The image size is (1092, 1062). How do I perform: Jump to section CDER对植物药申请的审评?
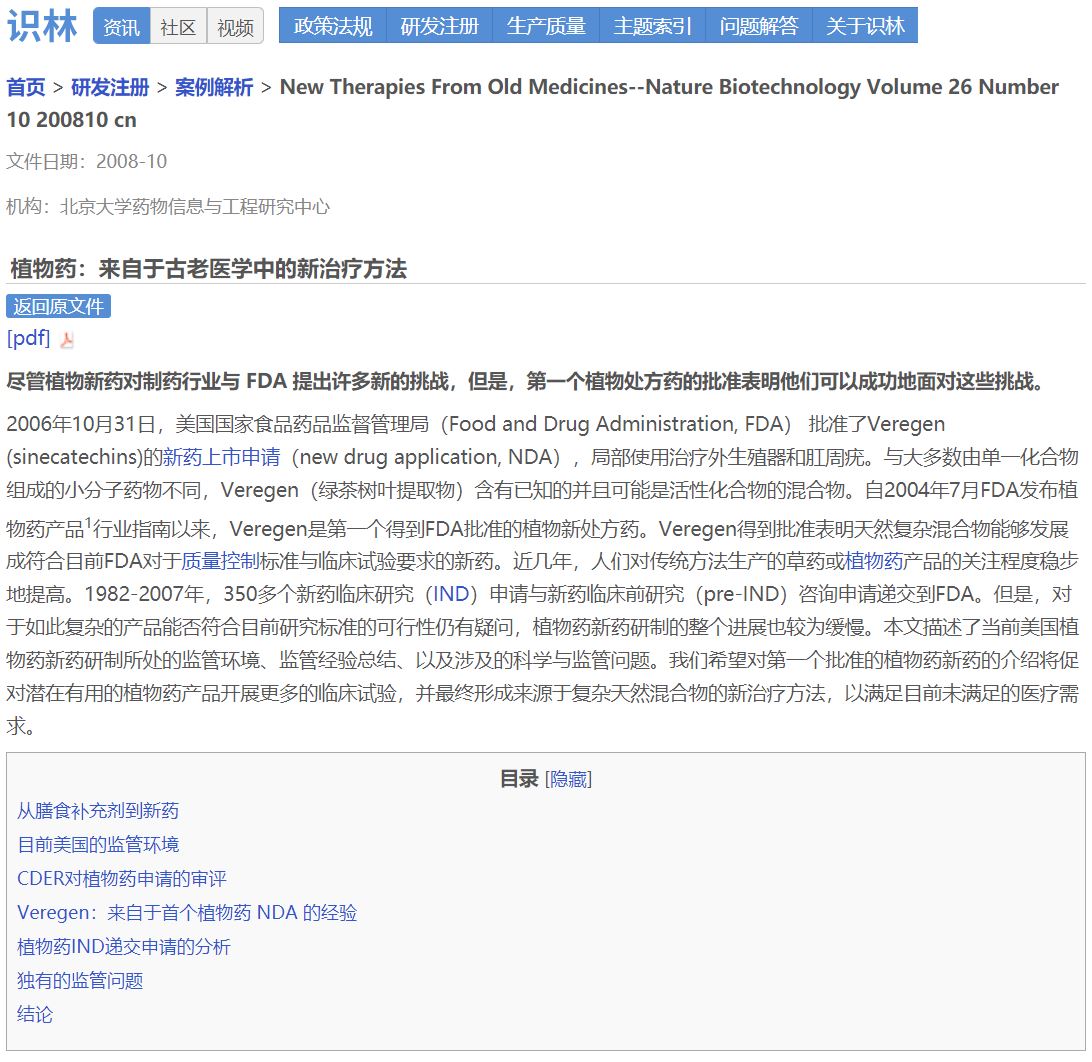(x=122, y=879)
